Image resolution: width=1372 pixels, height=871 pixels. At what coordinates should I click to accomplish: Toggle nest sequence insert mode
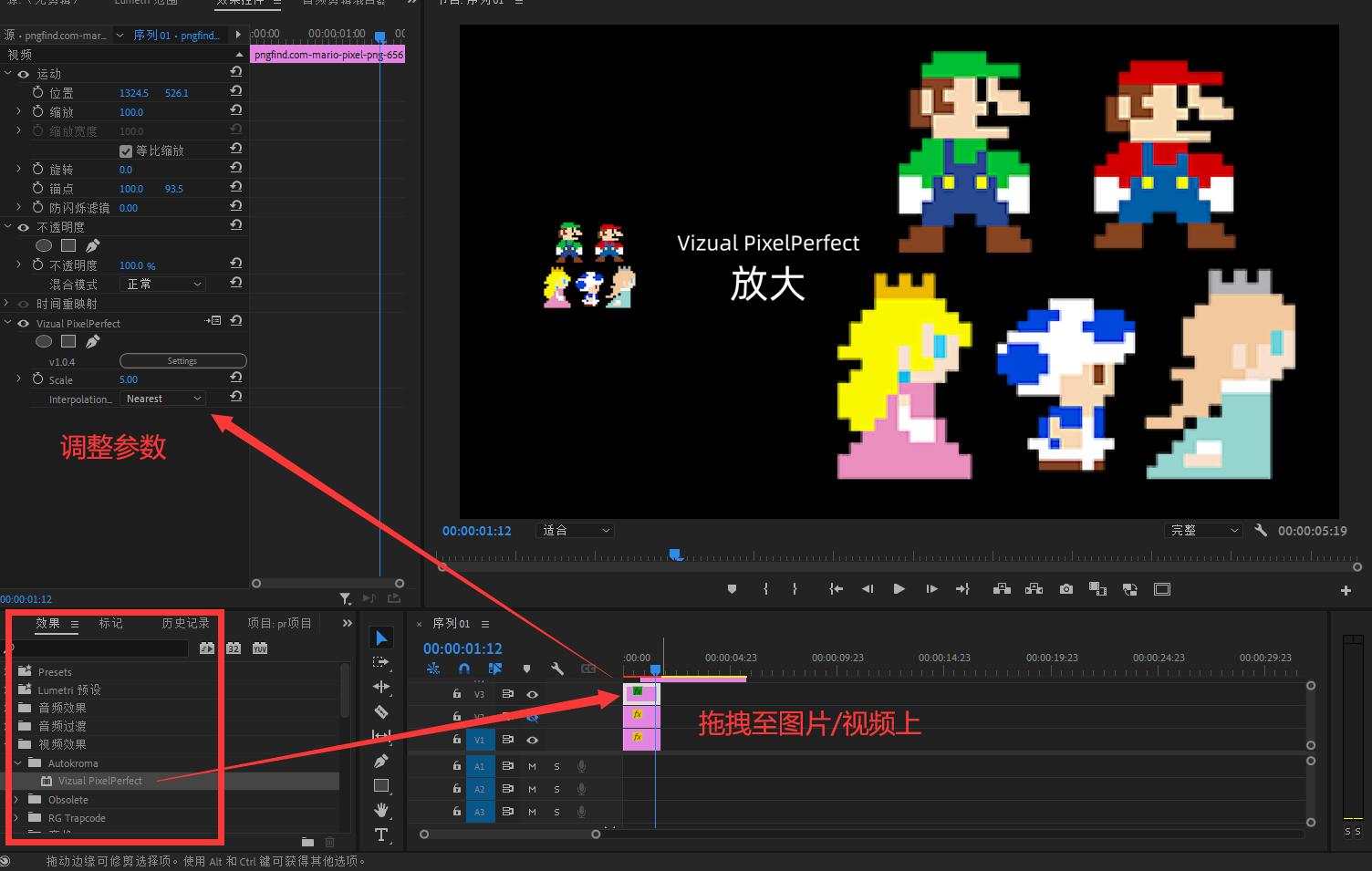(433, 669)
